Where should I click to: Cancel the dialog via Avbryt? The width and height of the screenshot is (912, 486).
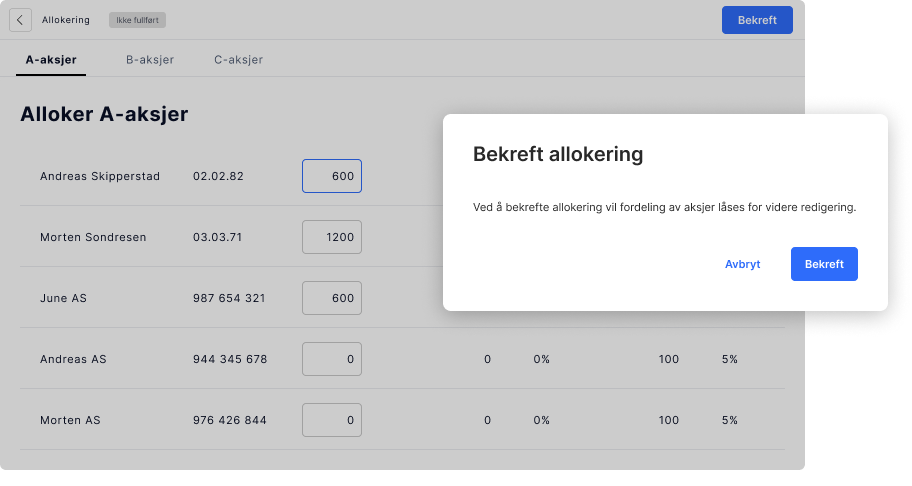[x=742, y=264]
